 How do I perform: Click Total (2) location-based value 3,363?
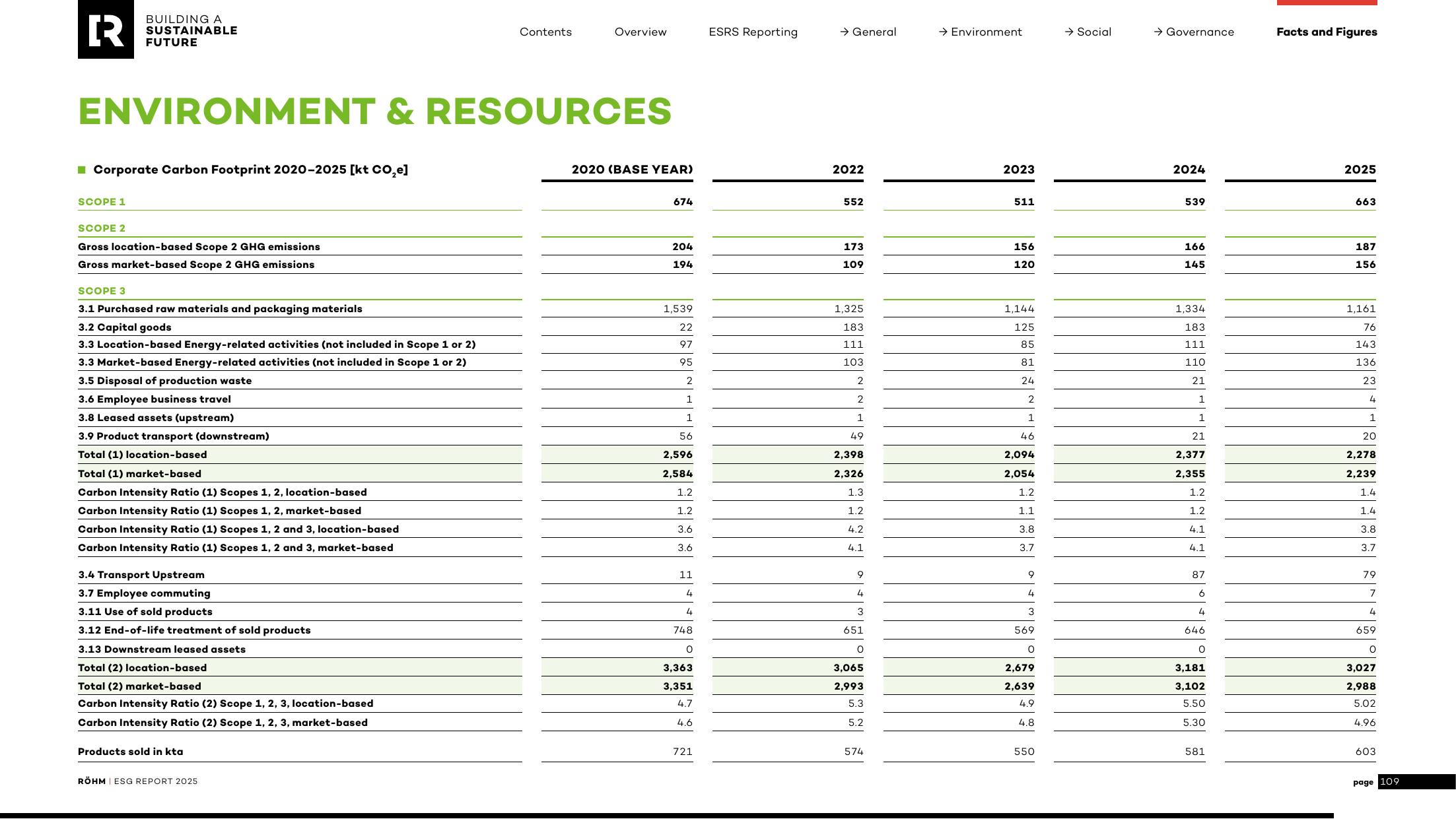677,668
